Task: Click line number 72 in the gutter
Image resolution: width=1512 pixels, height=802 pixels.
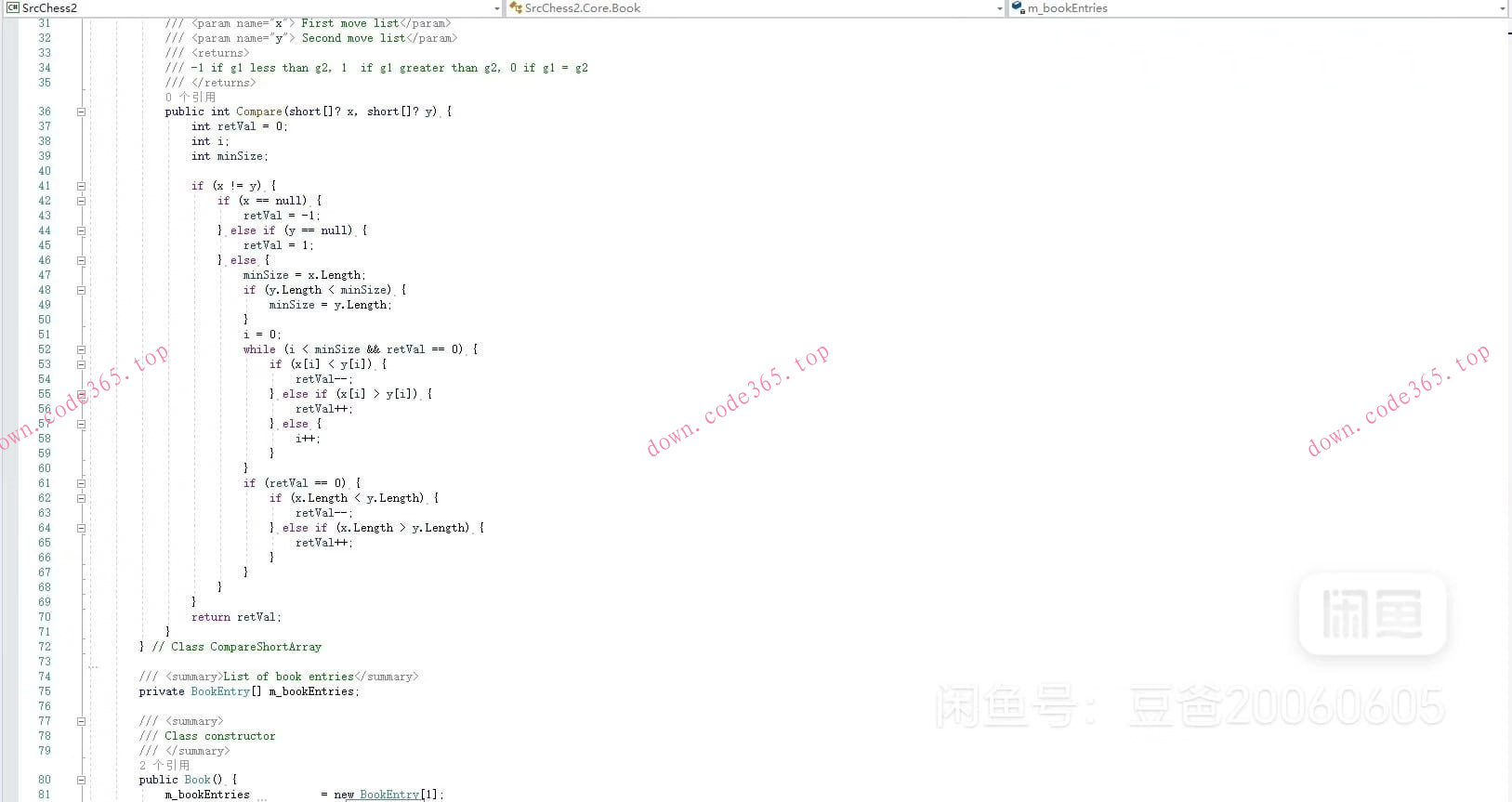Action: coord(45,647)
